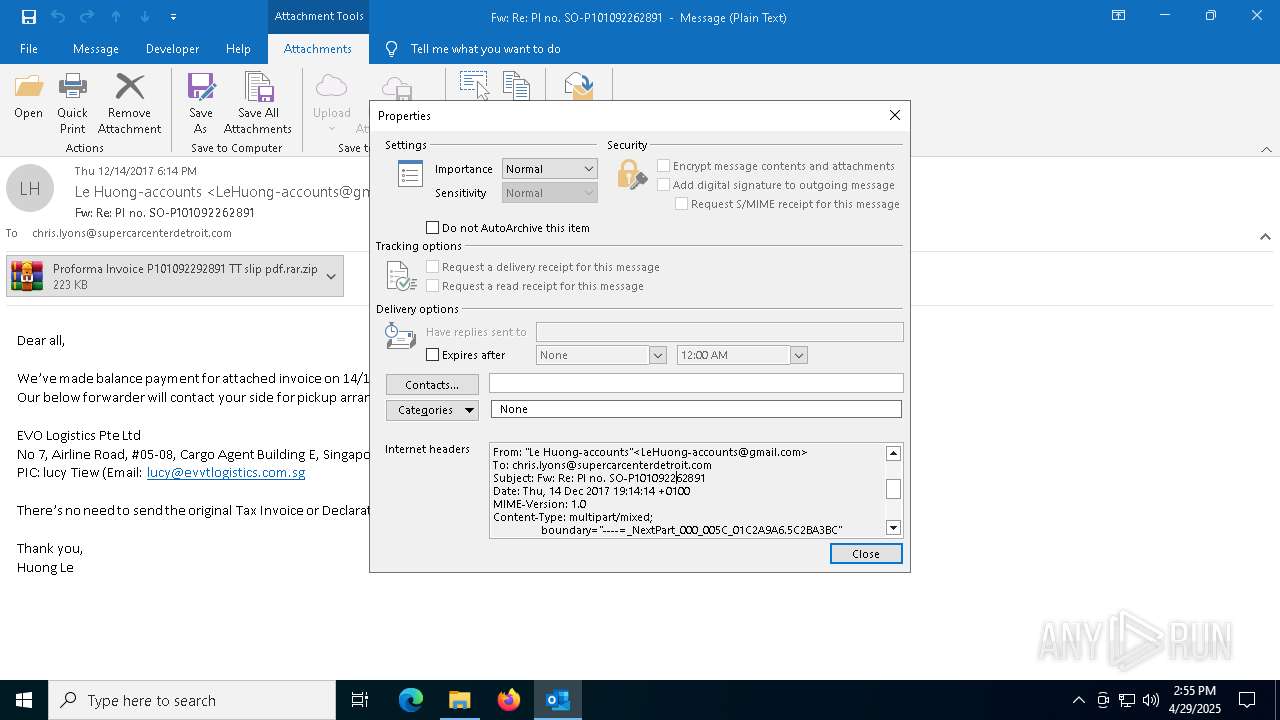Check Encrypt message contents and attachments
The image size is (1280, 720).
pyautogui.click(x=663, y=166)
